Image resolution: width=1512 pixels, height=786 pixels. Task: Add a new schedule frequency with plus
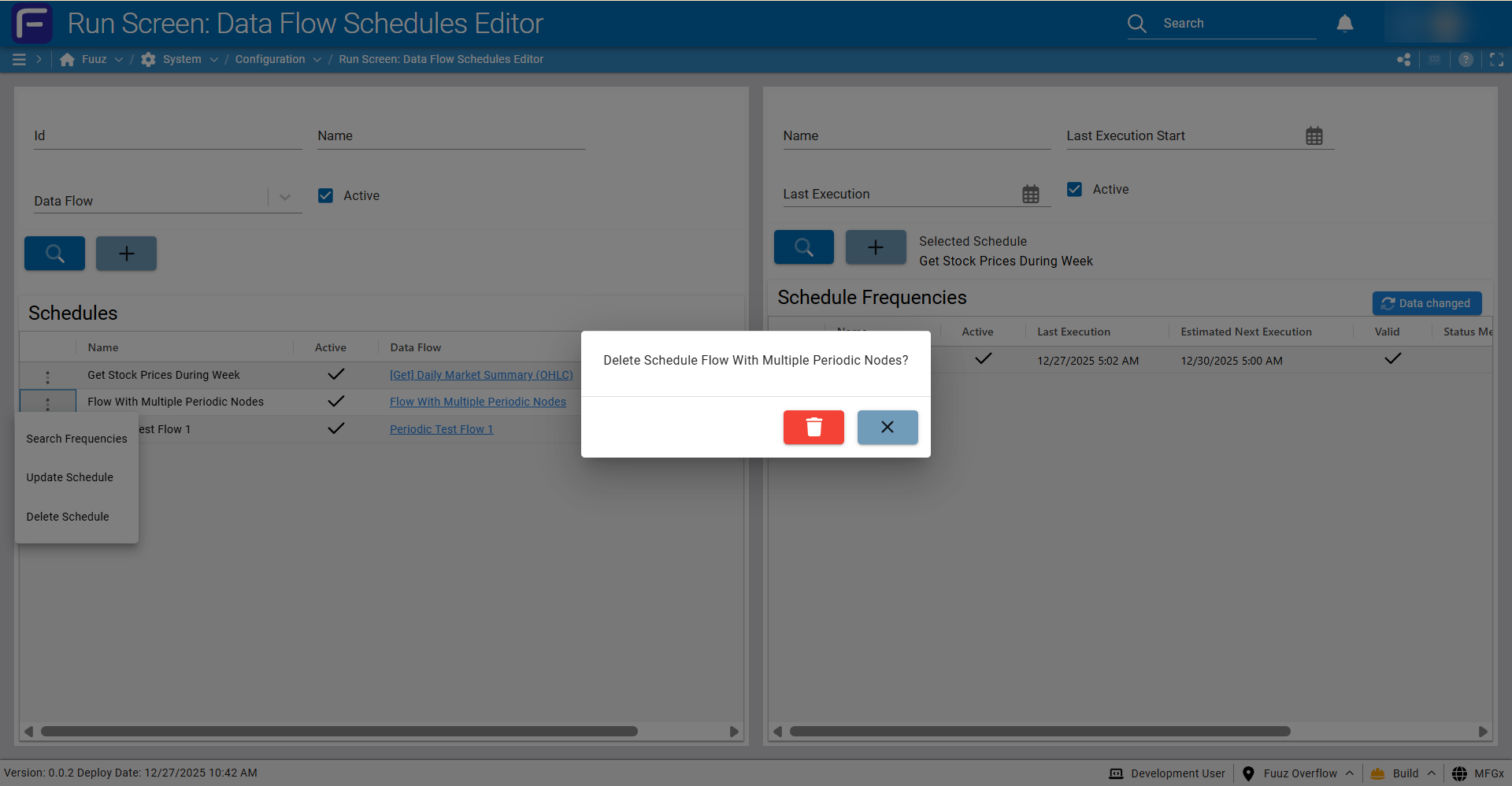coord(875,247)
